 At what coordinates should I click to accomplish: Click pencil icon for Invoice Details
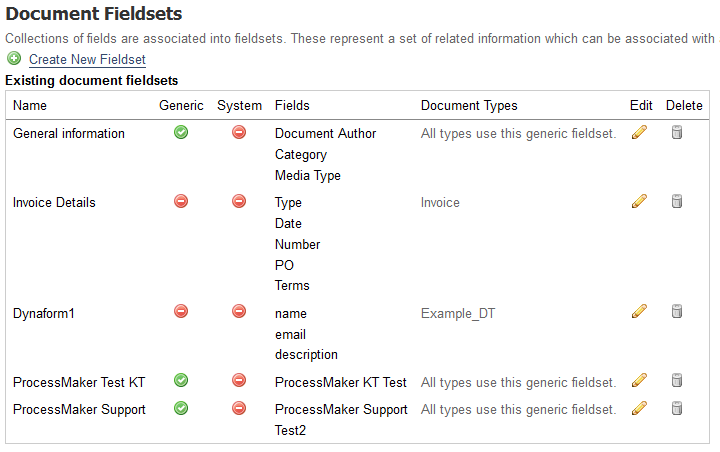click(640, 201)
